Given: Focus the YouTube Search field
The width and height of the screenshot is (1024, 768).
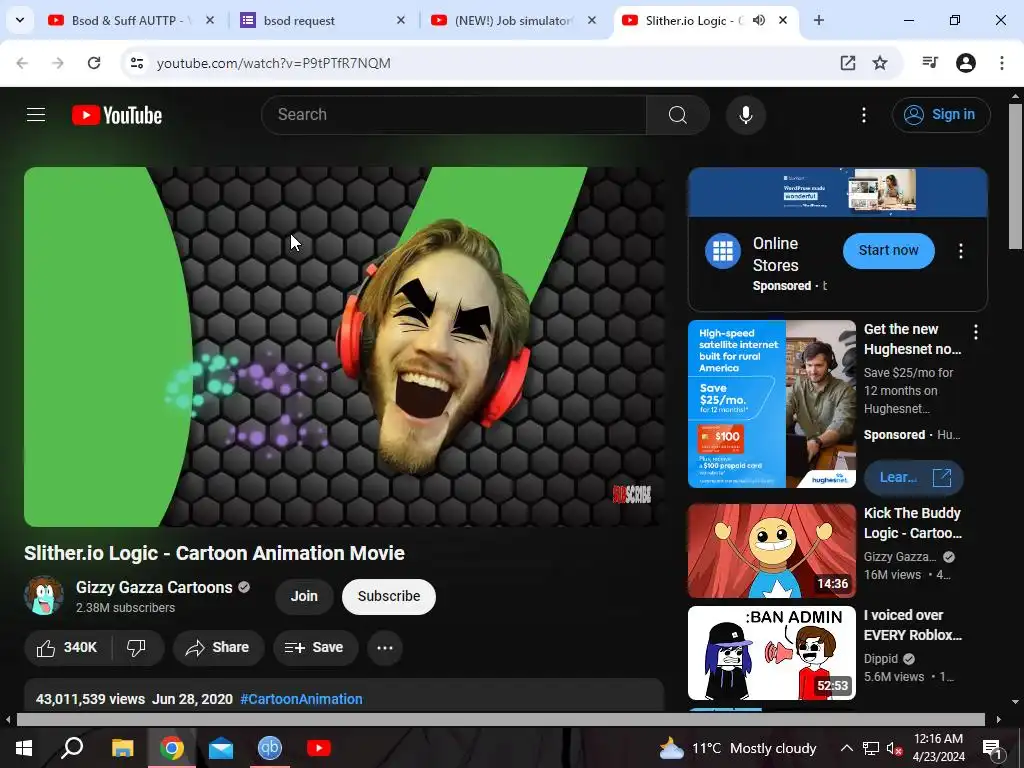Looking at the screenshot, I should click(455, 115).
